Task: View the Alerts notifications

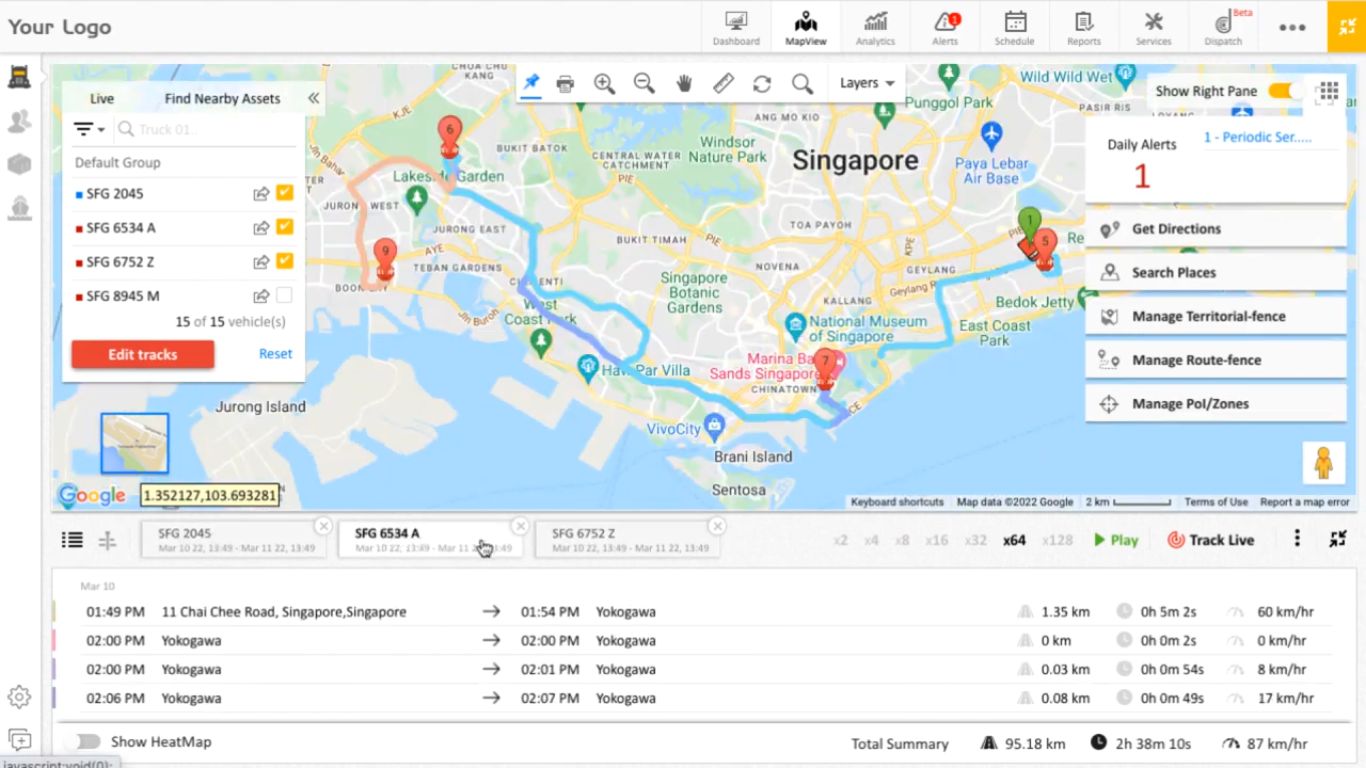Action: (945, 27)
